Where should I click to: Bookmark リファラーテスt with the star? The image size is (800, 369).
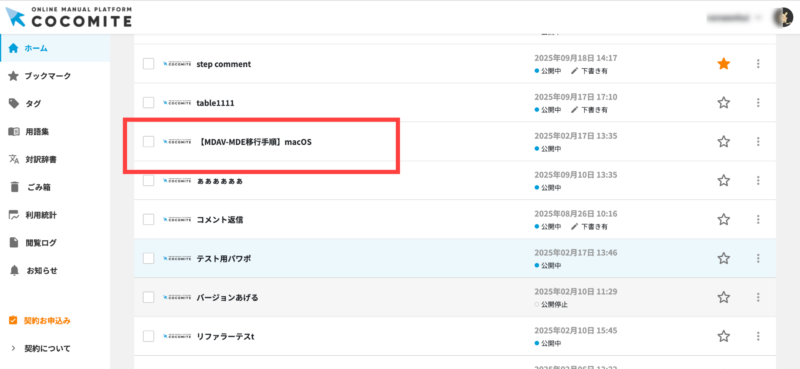(x=723, y=336)
